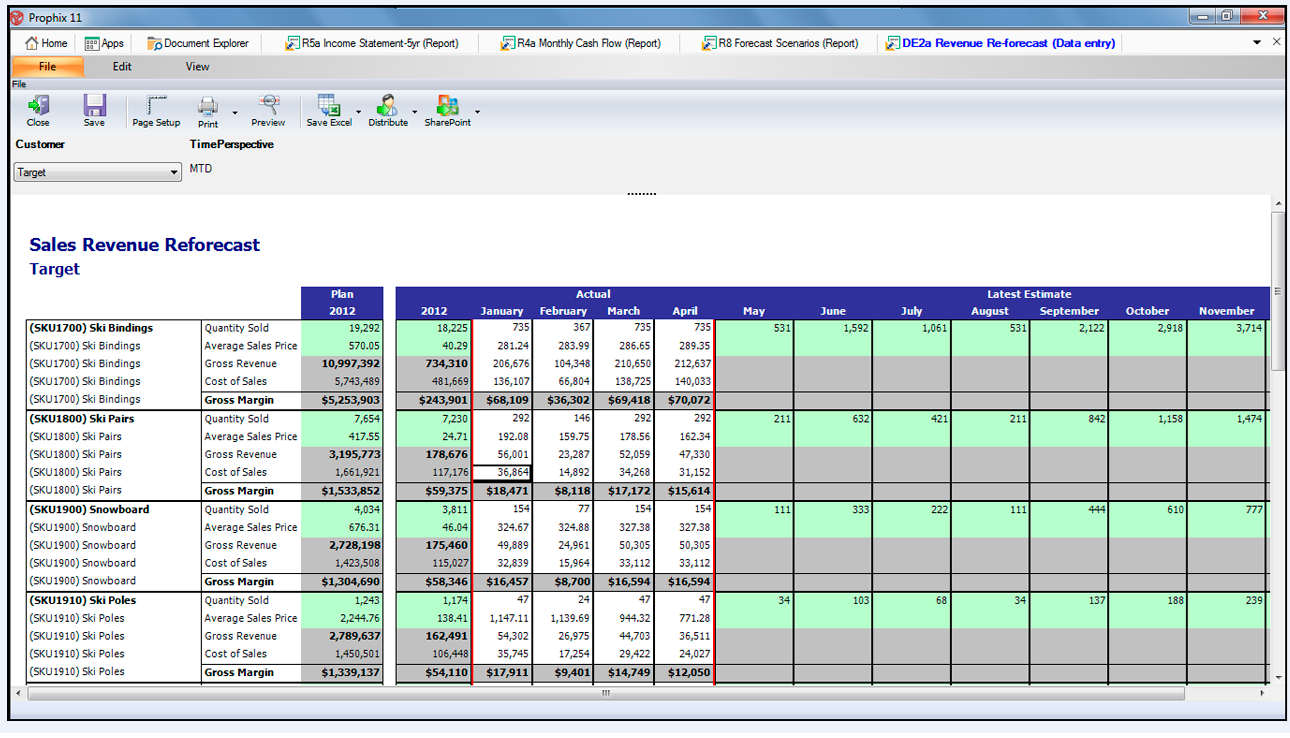Viewport: 1290px width, 738px height.
Task: Open the tab overflow arrow
Action: tap(1256, 42)
